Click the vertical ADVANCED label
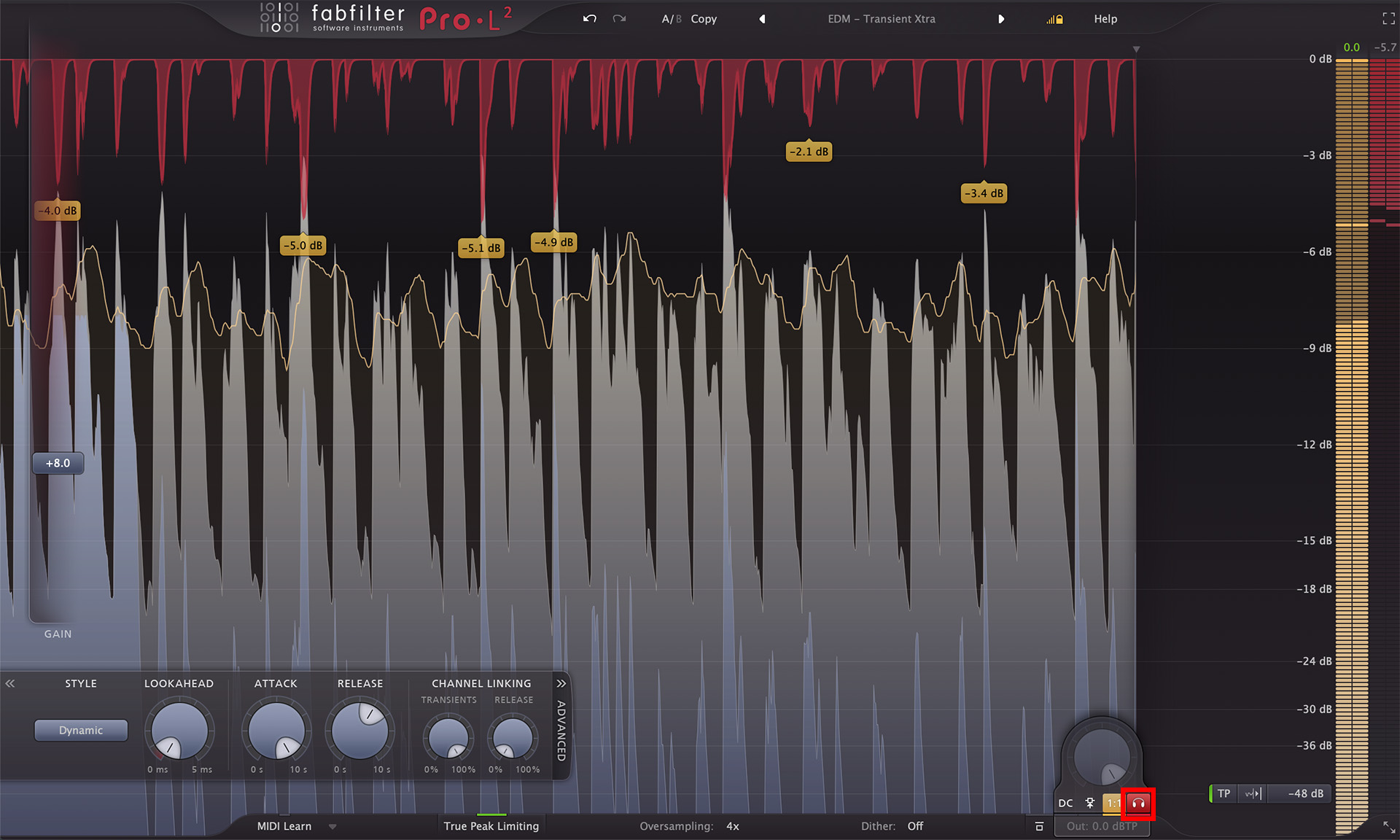The image size is (1400, 840). (x=561, y=731)
